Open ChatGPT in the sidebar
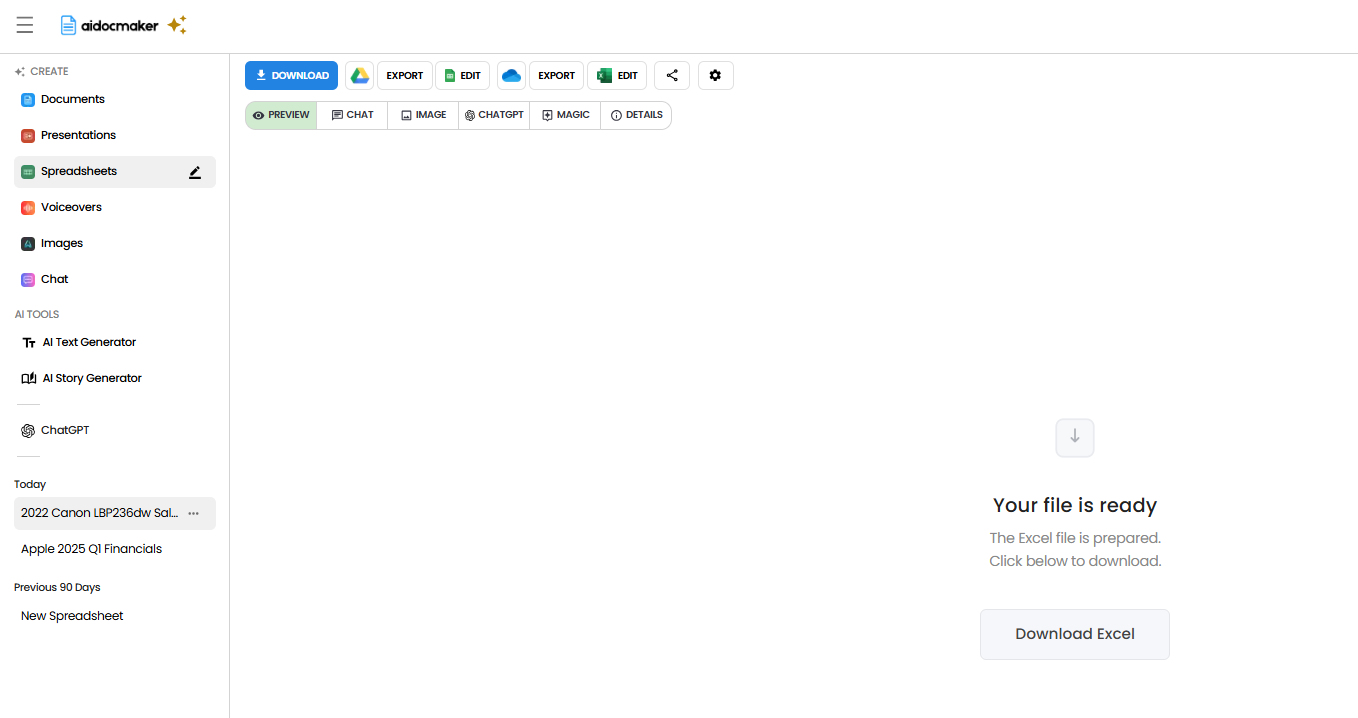The height and width of the screenshot is (718, 1358). (115, 431)
